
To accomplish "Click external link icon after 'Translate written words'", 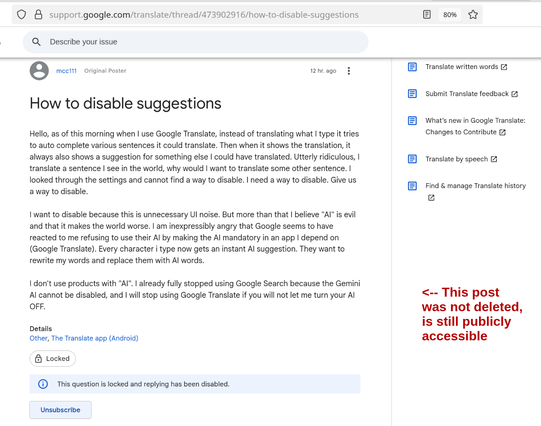I will tap(504, 67).
